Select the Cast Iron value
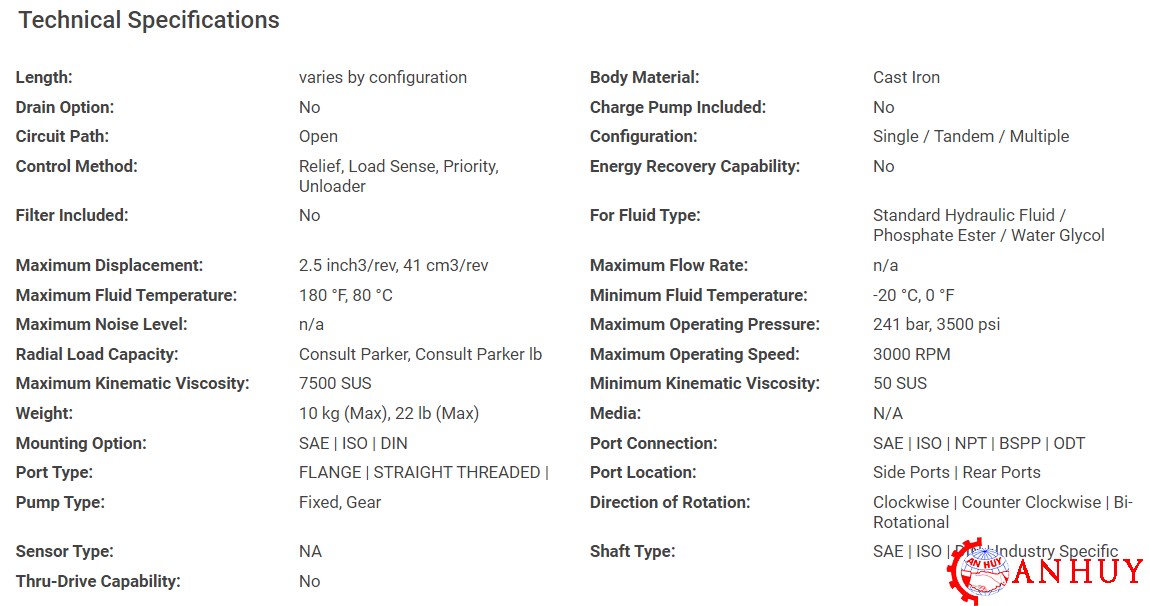The height and width of the screenshot is (606, 1150). (x=906, y=77)
